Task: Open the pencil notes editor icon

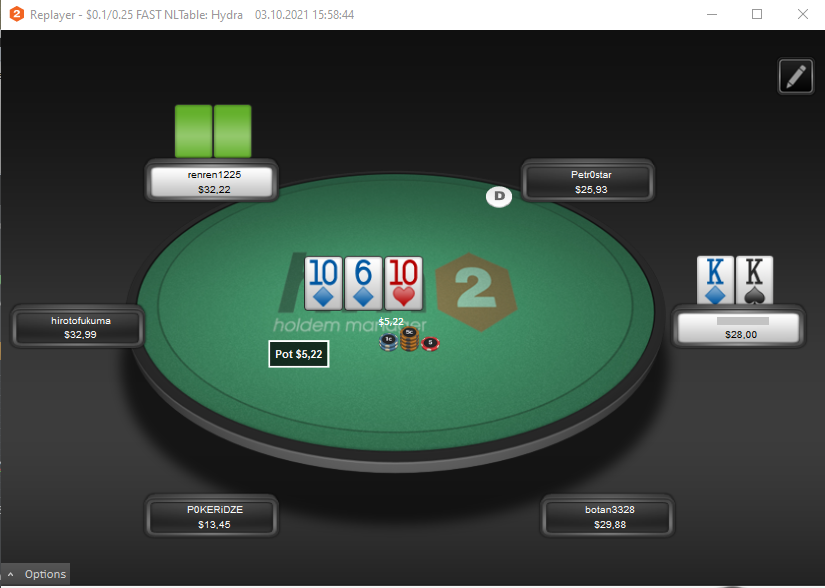Action: (x=796, y=76)
